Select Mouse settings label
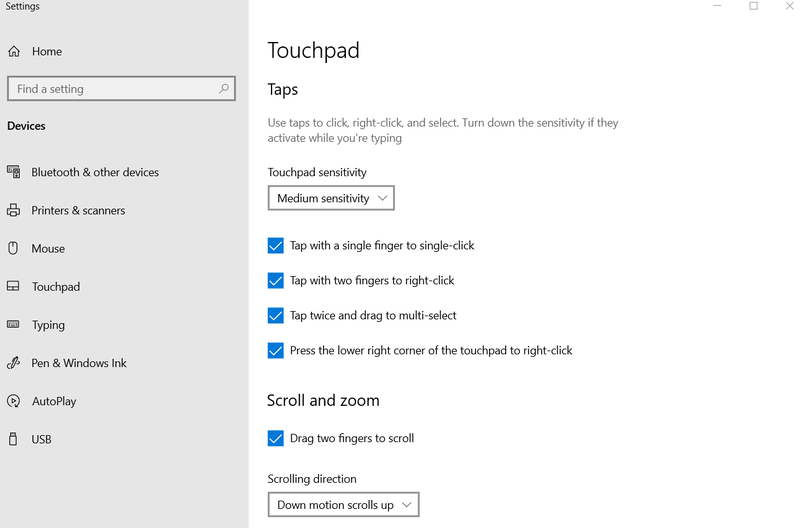The height and width of the screenshot is (528, 800). [x=48, y=248]
